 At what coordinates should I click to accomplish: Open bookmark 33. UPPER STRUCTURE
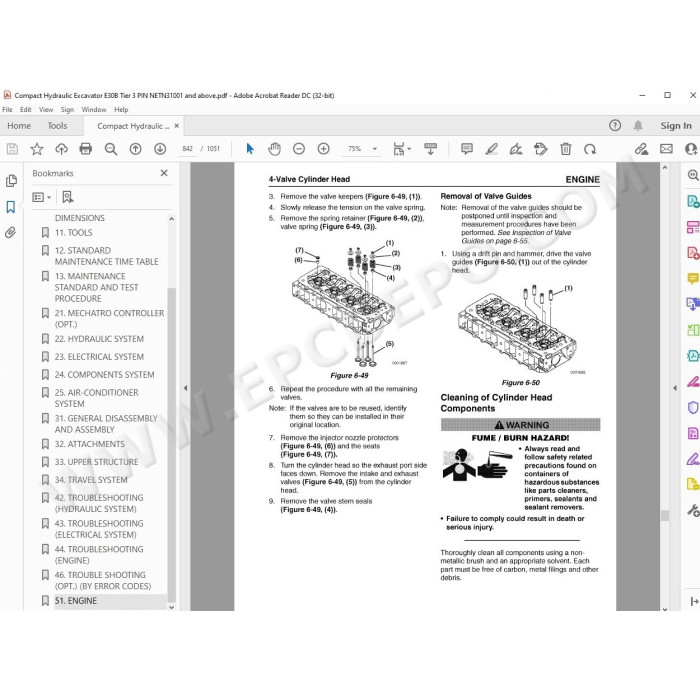tap(96, 462)
